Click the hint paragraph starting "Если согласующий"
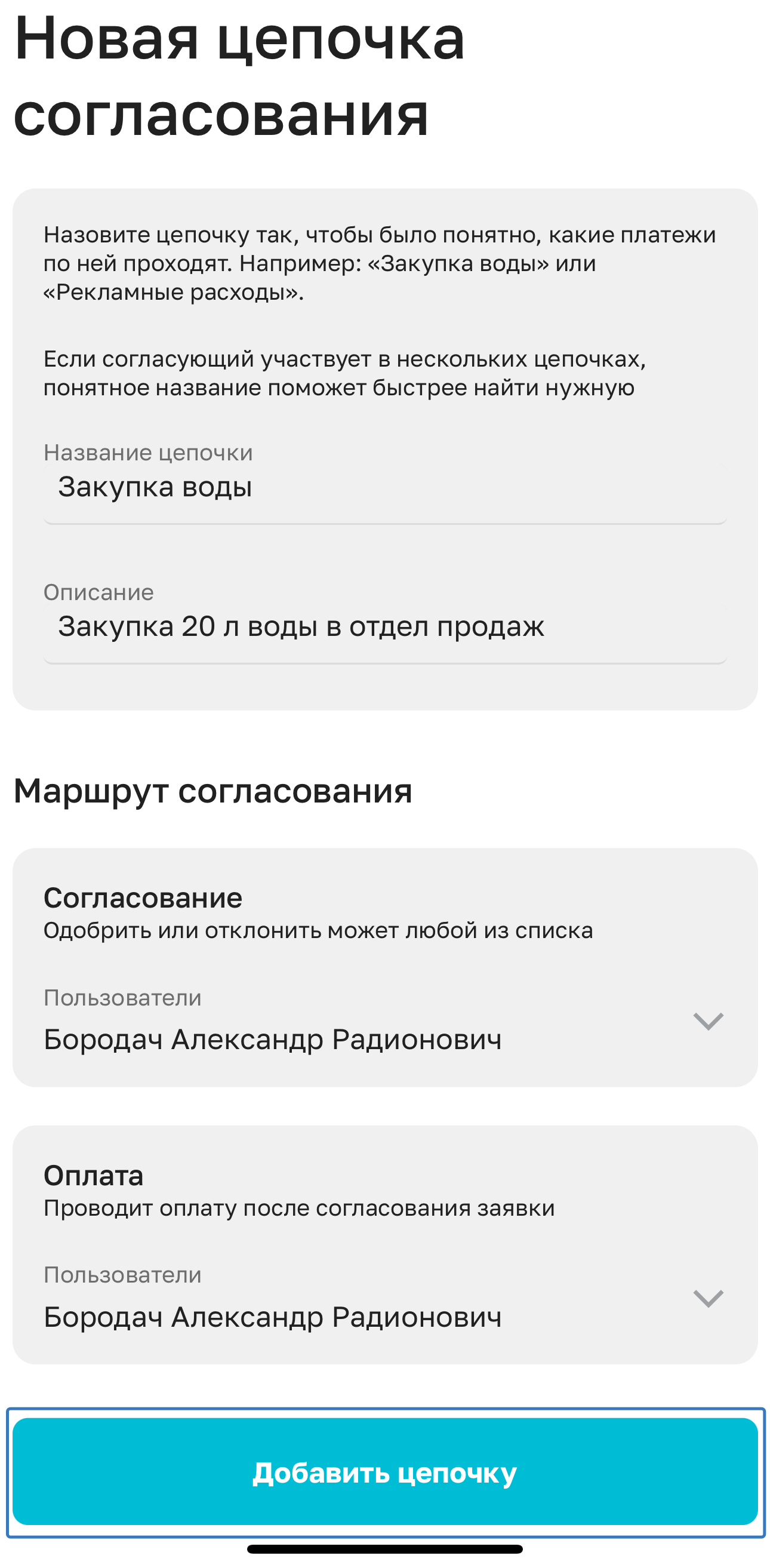 point(344,373)
